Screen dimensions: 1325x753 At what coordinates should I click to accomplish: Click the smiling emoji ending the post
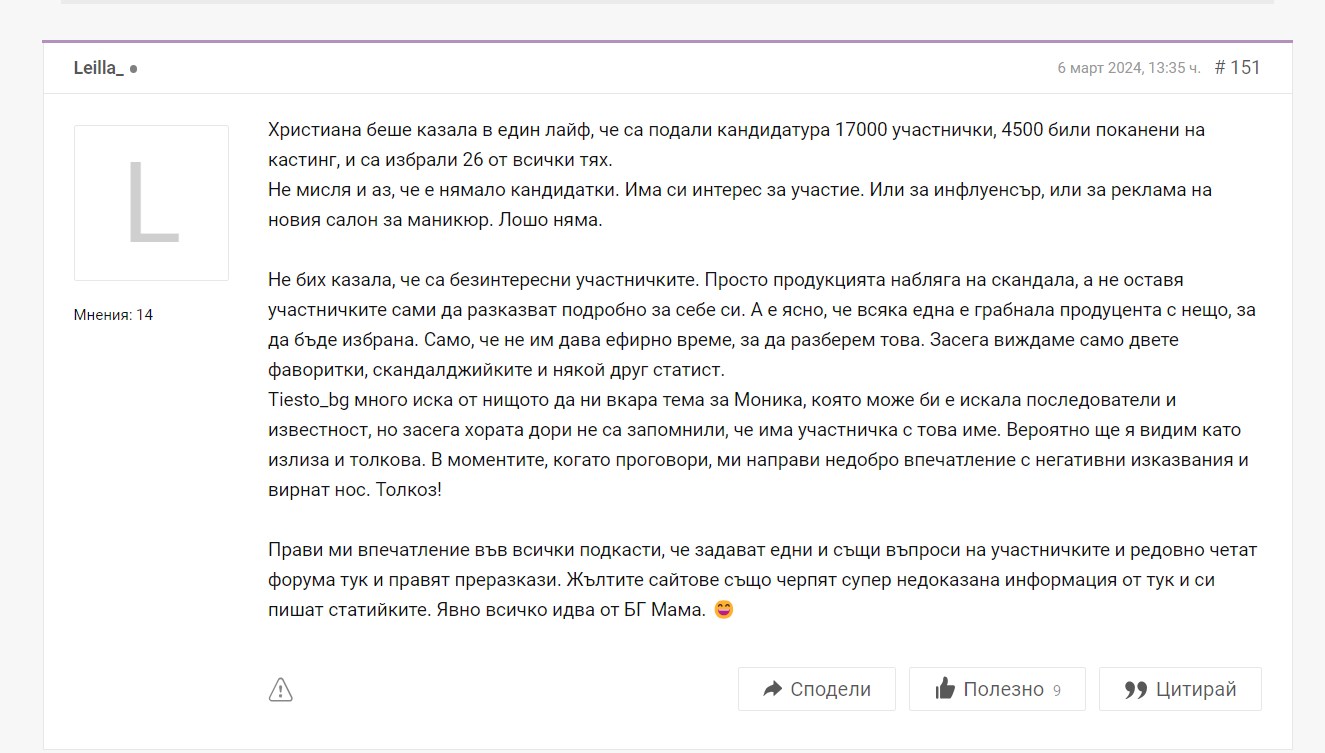[724, 610]
